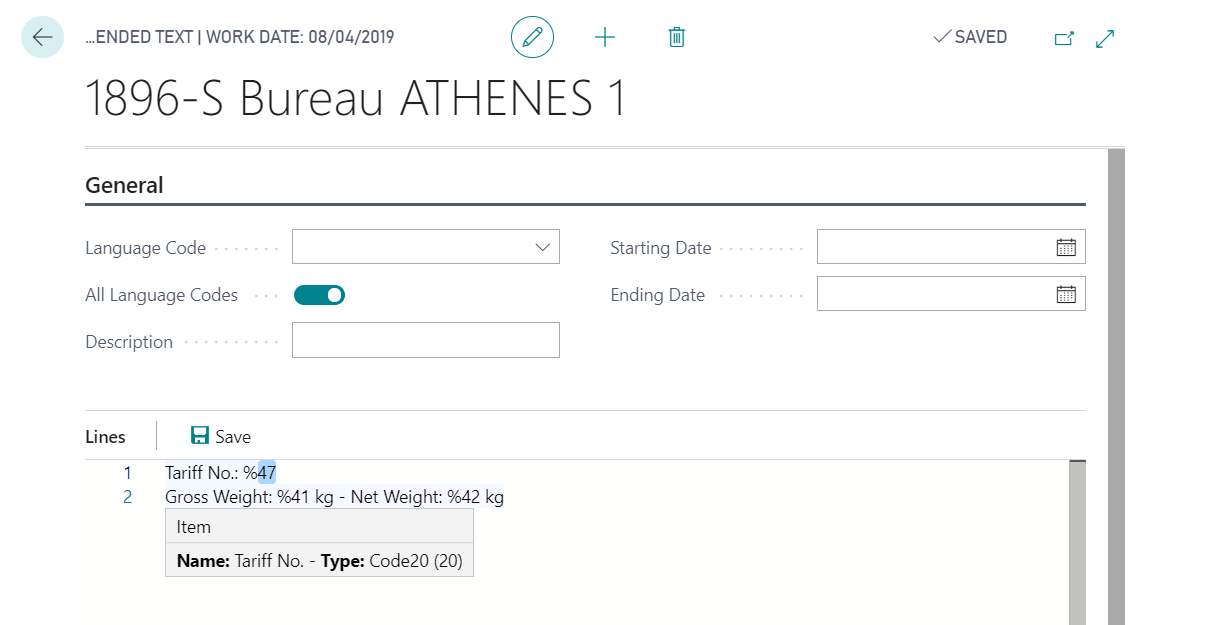Click the pencil edit icon
This screenshot has height=625, width=1208.
(x=532, y=37)
